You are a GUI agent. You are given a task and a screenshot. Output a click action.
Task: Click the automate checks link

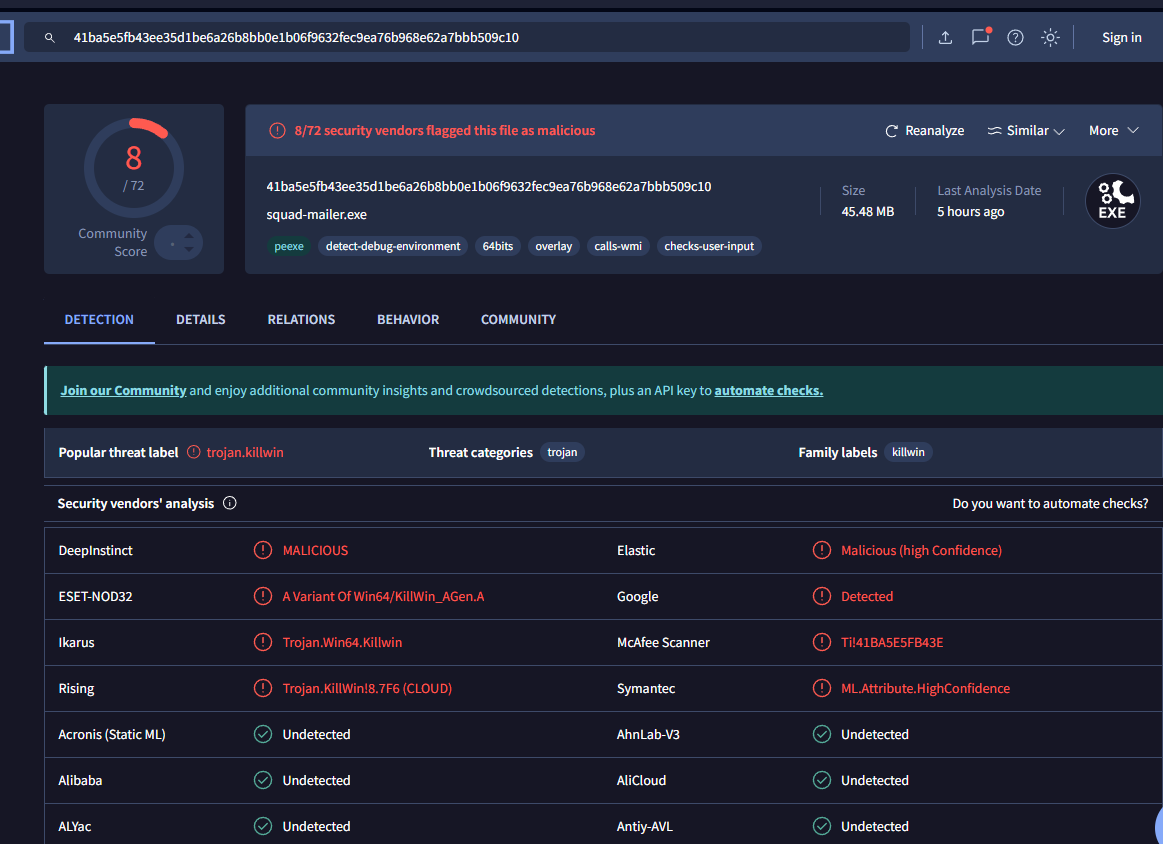point(768,390)
